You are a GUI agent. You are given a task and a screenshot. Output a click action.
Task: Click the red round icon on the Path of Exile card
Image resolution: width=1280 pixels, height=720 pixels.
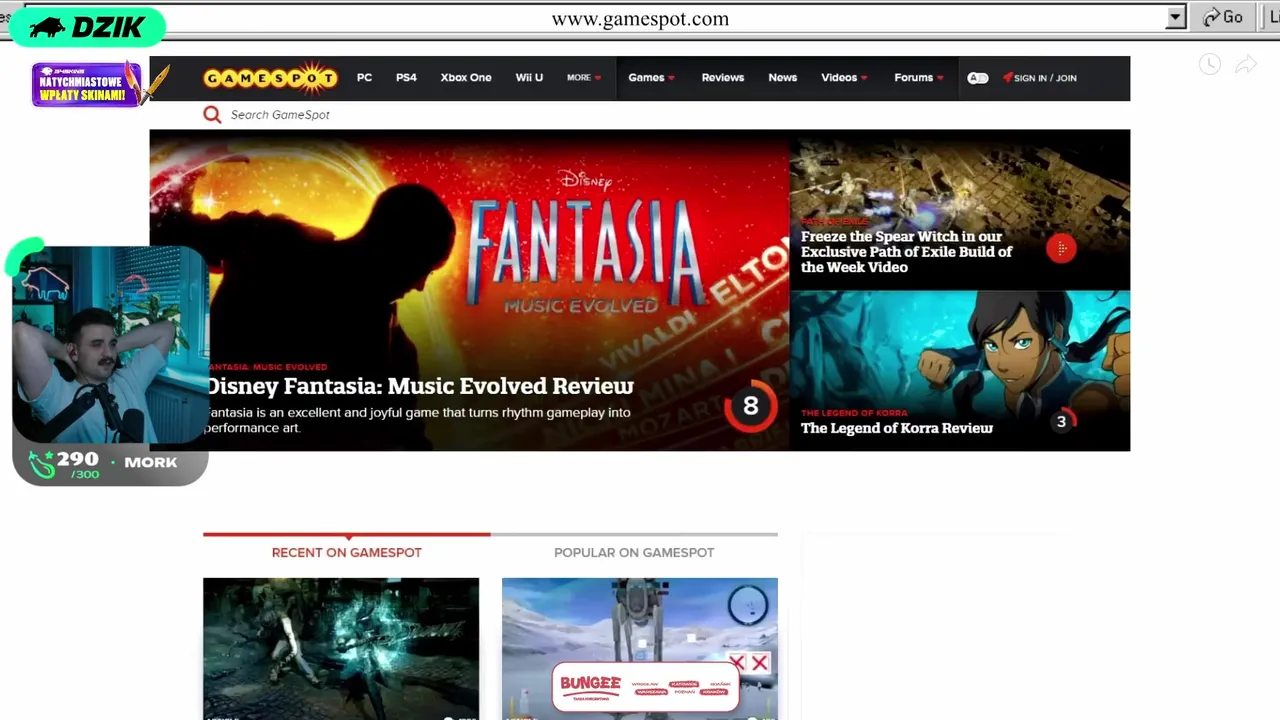(x=1061, y=249)
